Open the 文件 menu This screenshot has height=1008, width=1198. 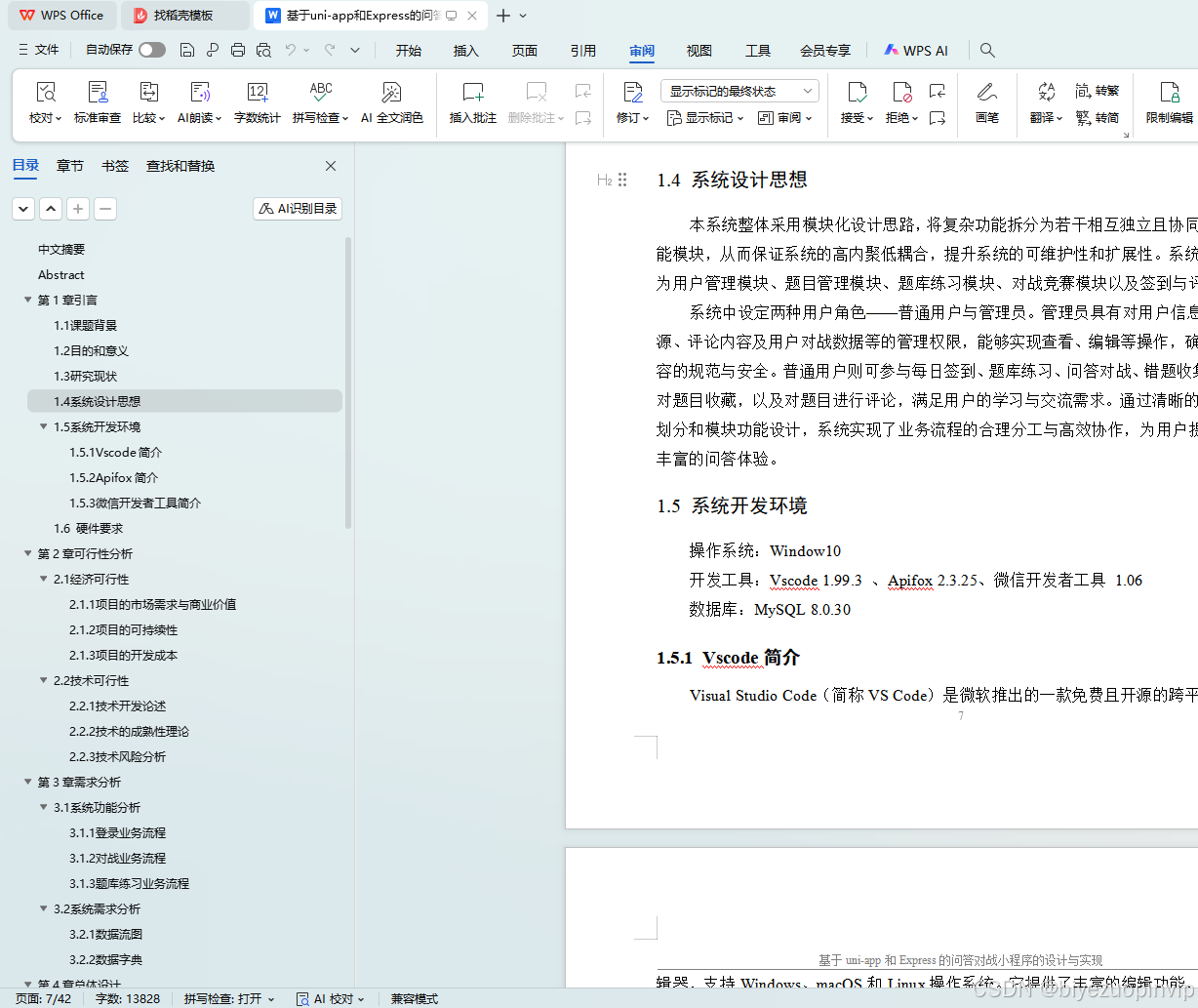pos(39,50)
